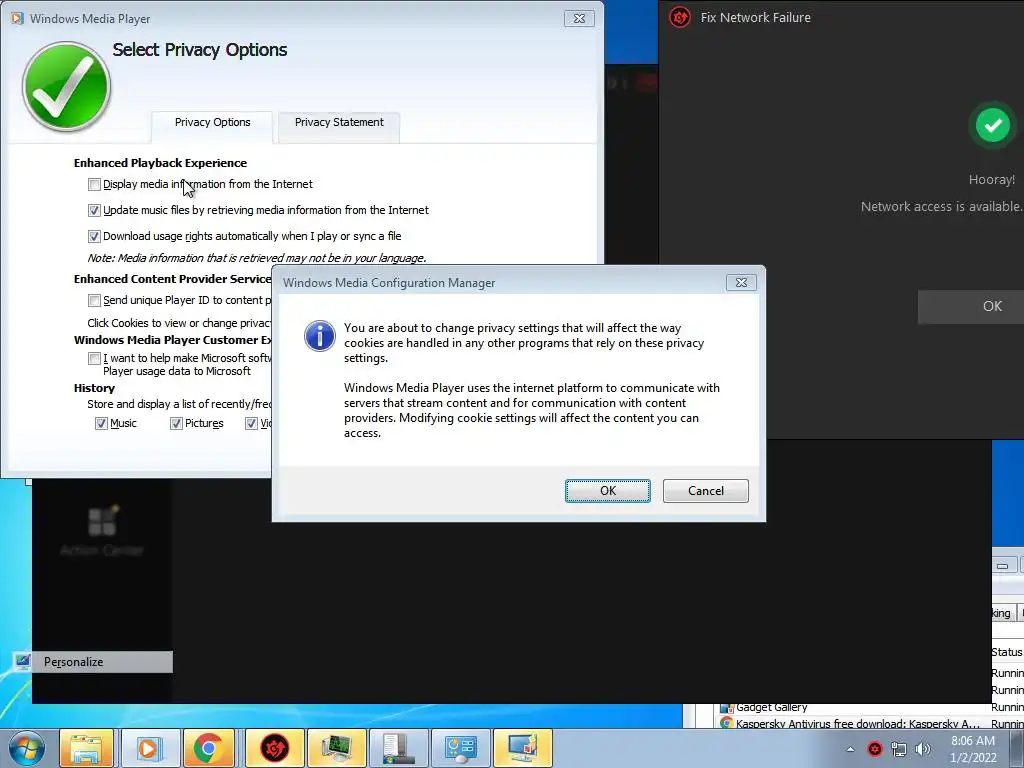Check Display media information from the Internet
The height and width of the screenshot is (768, 1024).
pyautogui.click(x=94, y=185)
